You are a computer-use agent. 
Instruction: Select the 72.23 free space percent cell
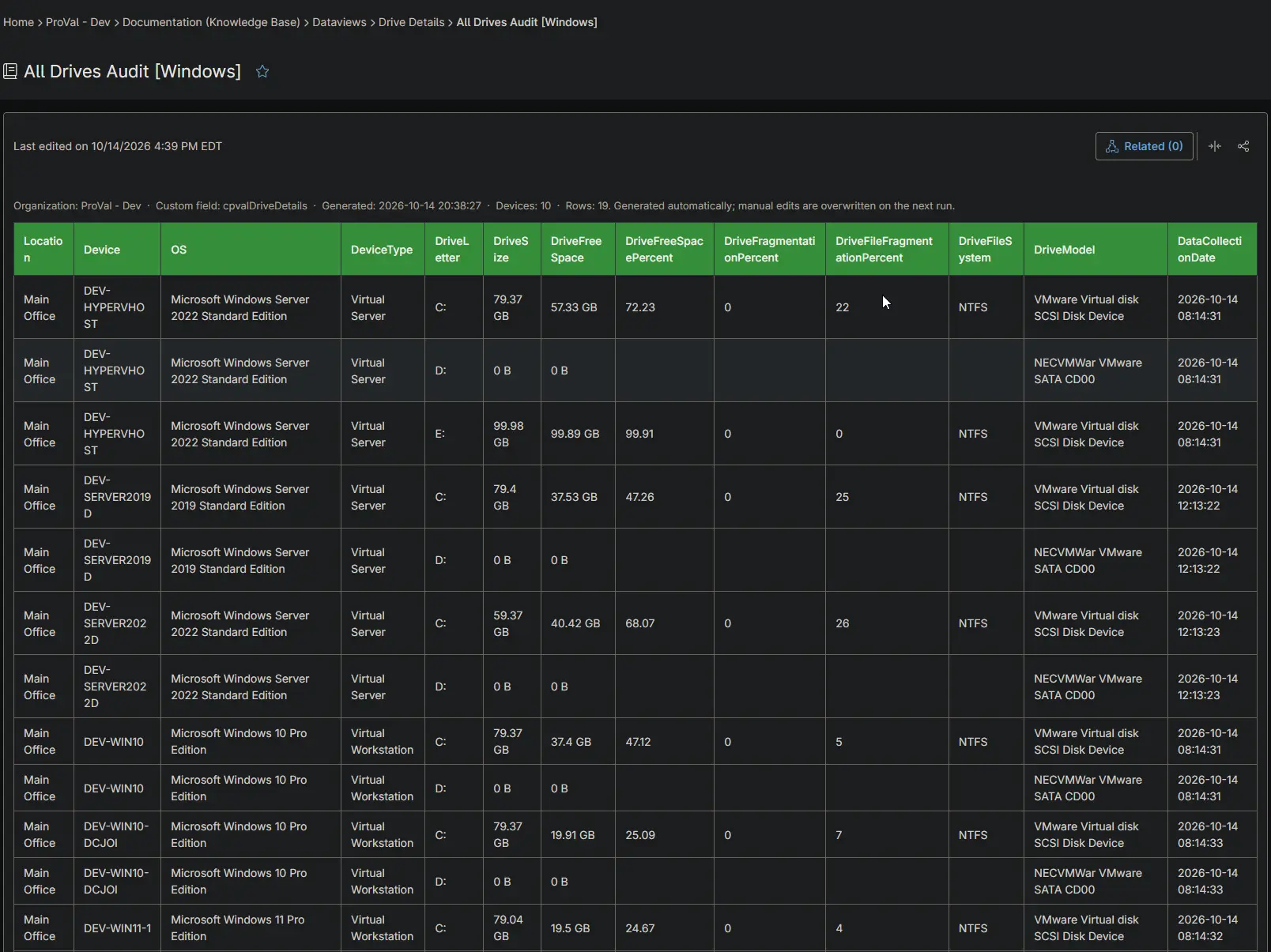point(664,307)
